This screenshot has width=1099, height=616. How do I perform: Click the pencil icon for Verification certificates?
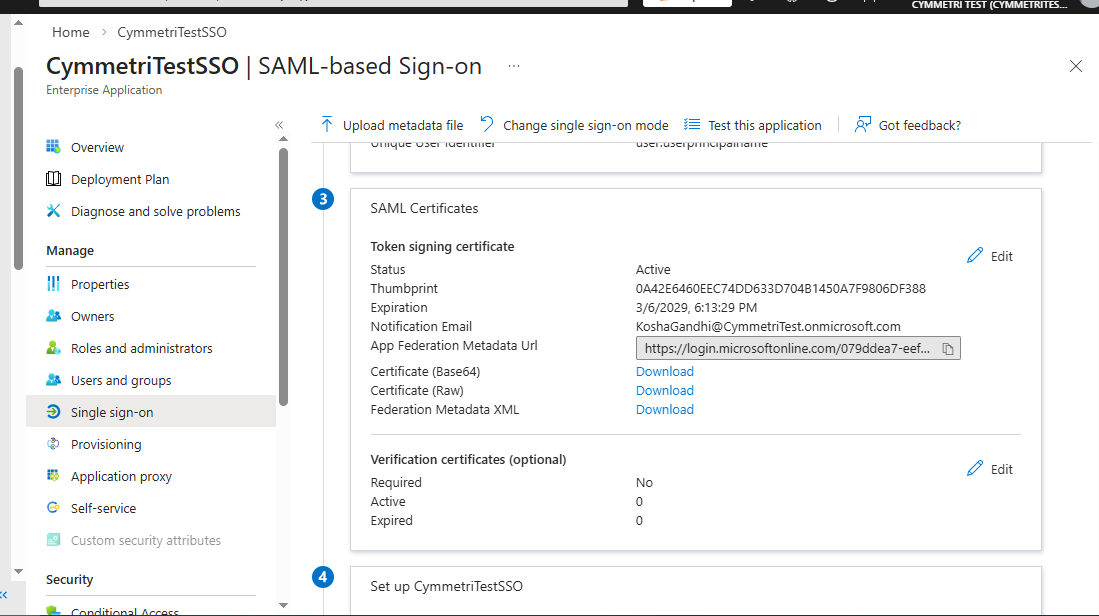[x=975, y=468]
